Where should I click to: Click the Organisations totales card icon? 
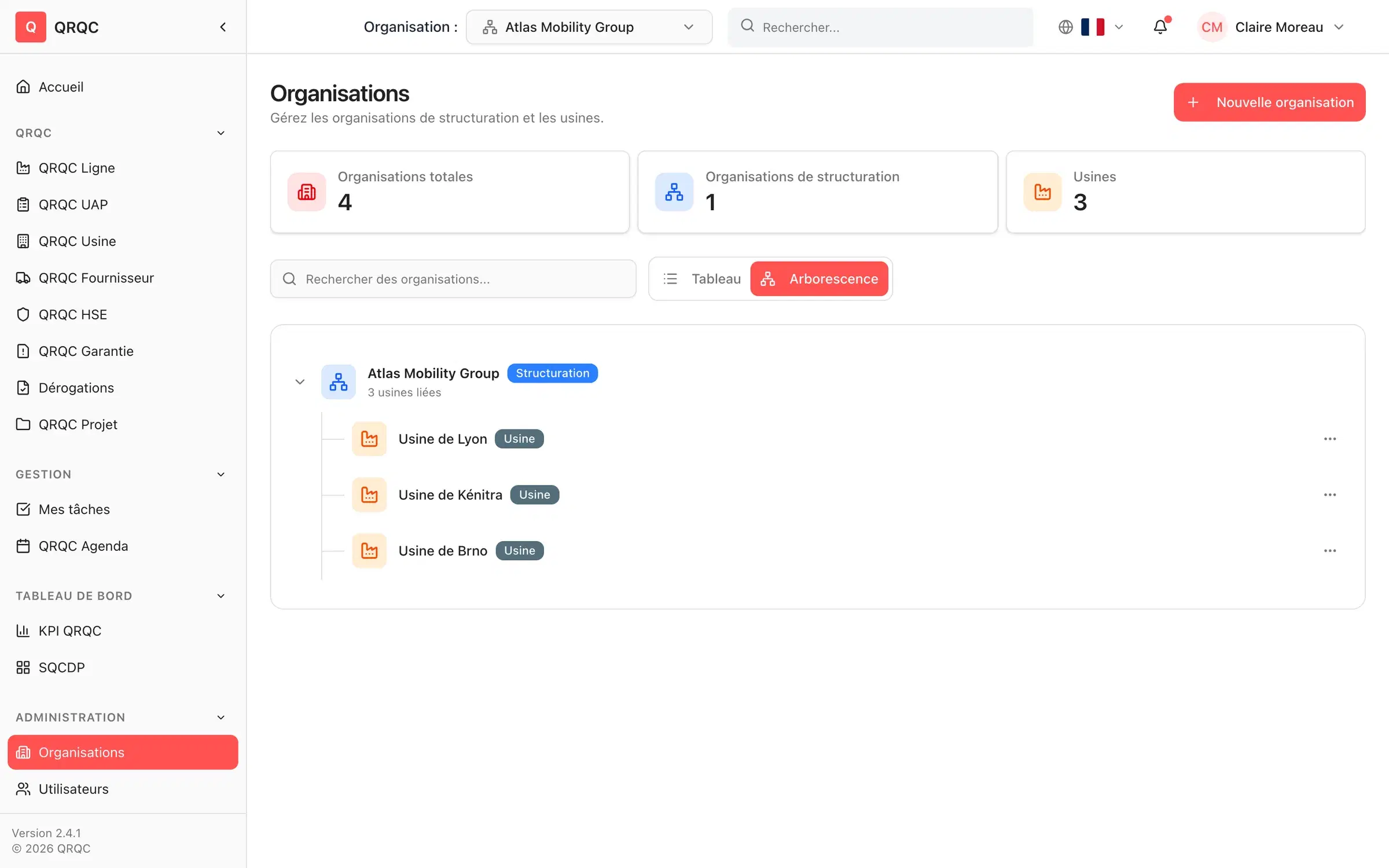[307, 192]
